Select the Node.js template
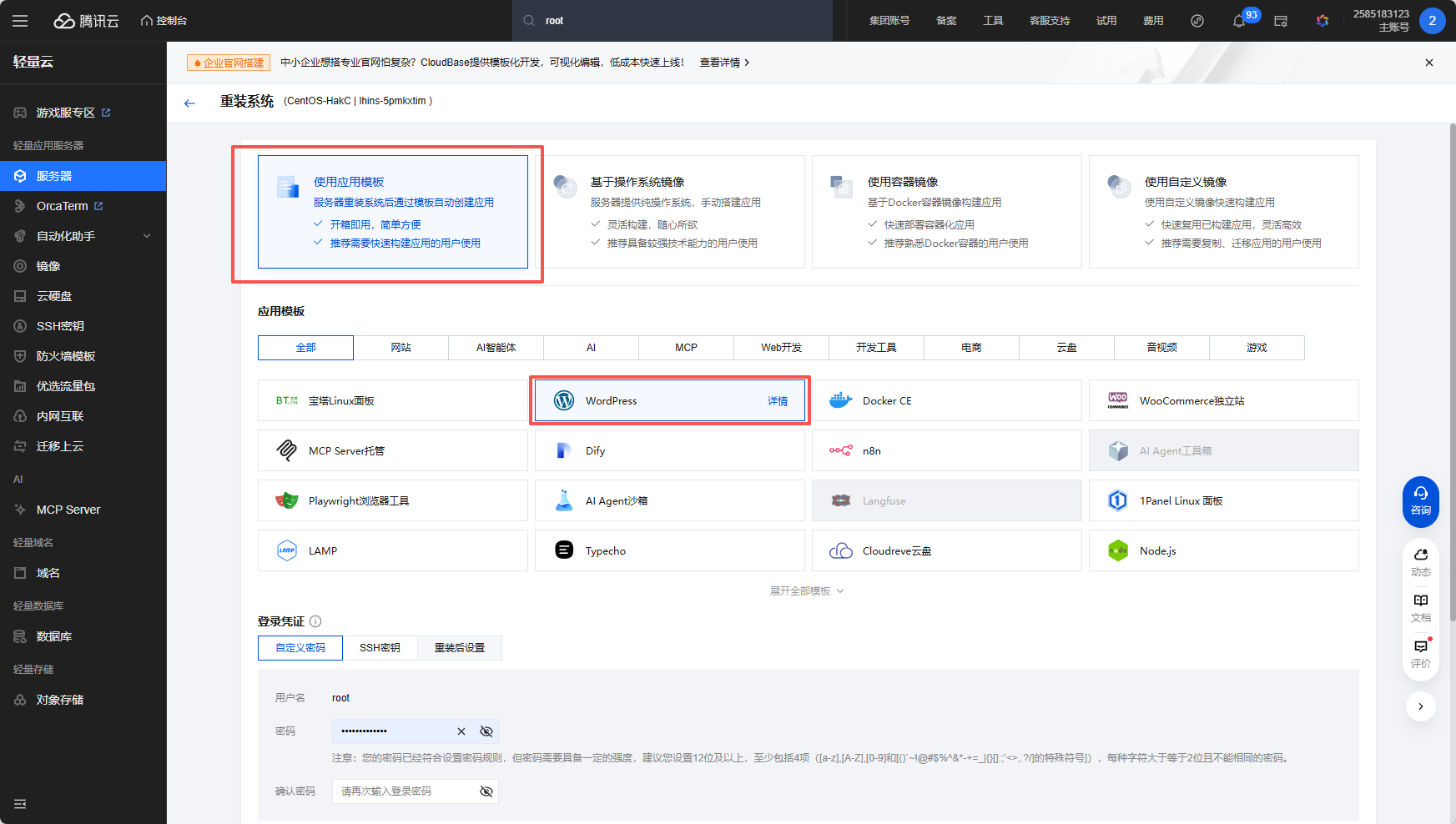This screenshot has width=1456, height=824. pyautogui.click(x=1224, y=550)
